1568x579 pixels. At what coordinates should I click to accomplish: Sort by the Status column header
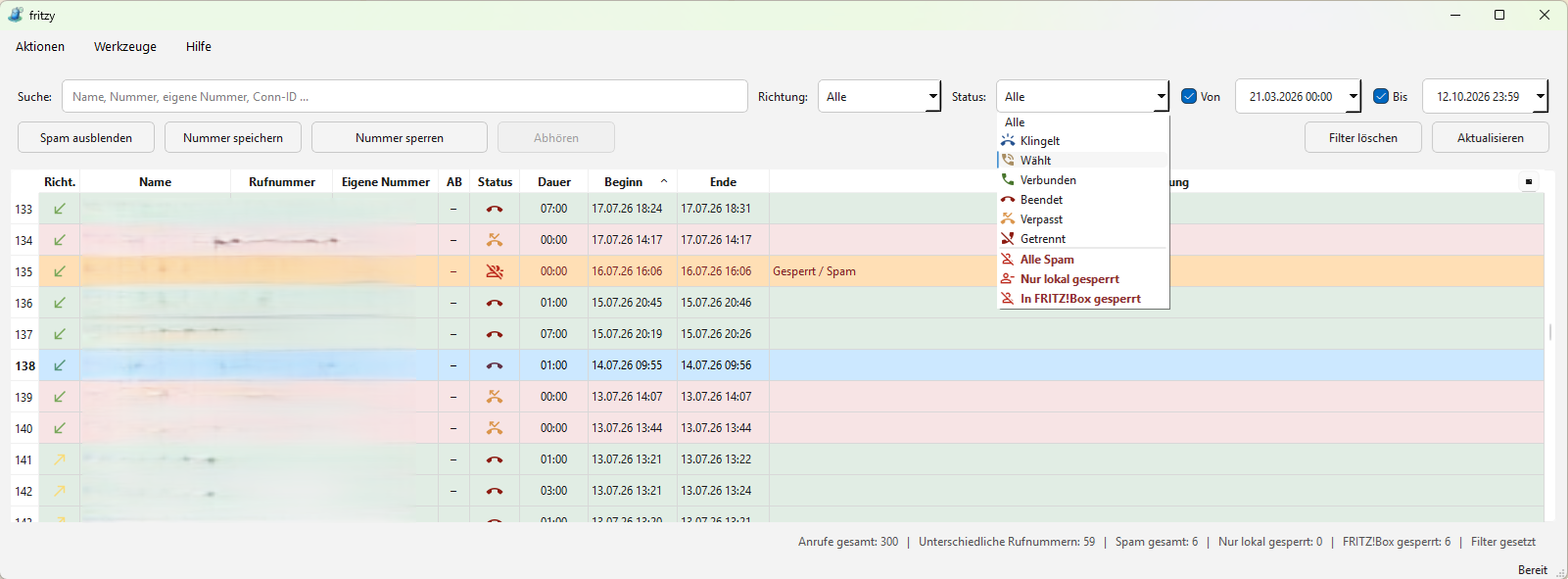(x=496, y=182)
